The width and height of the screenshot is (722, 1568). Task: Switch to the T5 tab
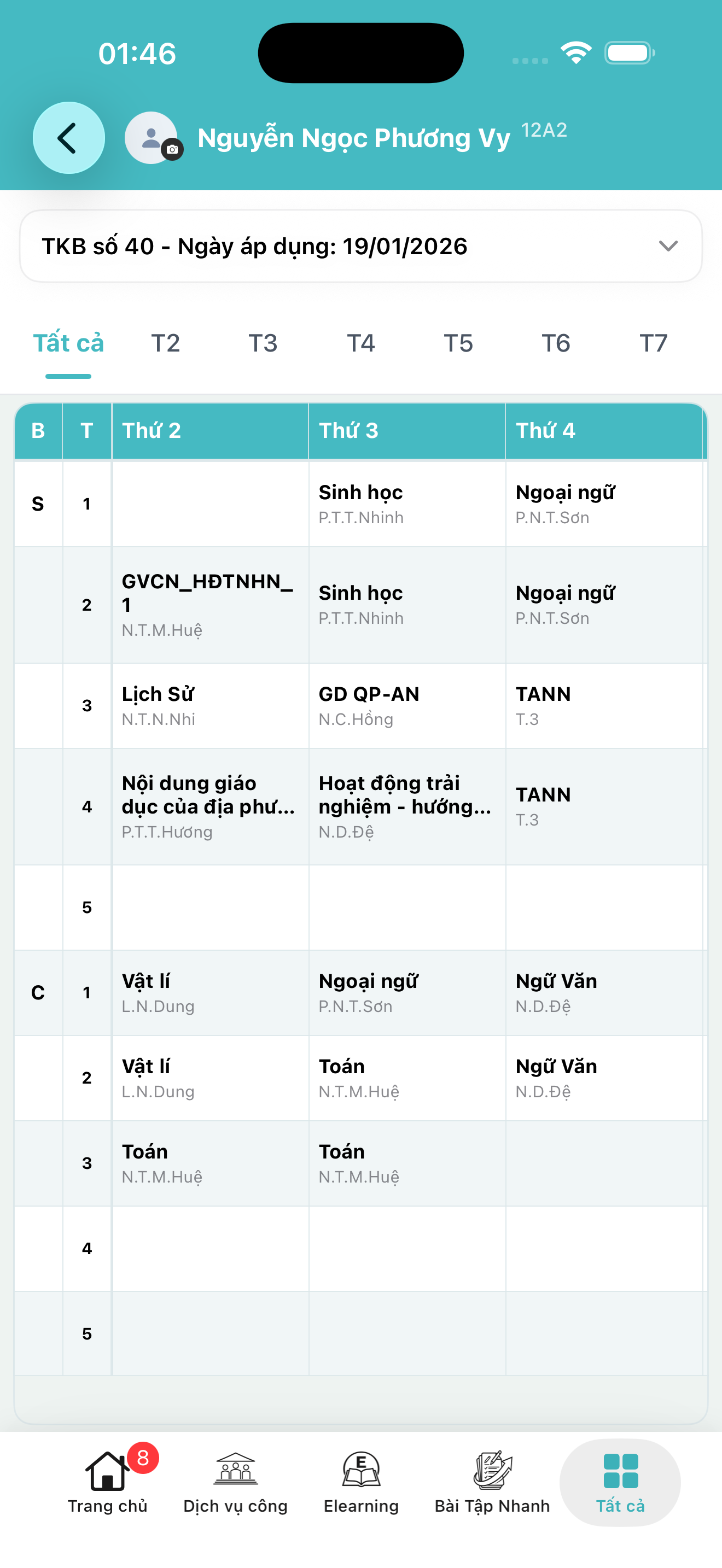tap(458, 343)
